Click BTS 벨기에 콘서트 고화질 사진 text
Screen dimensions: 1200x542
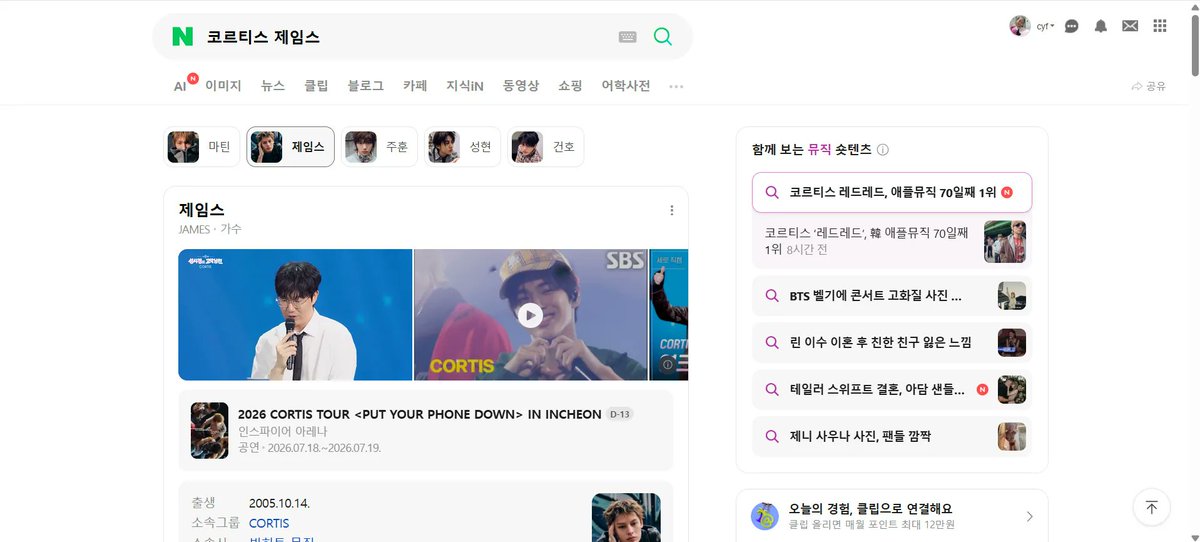point(876,296)
